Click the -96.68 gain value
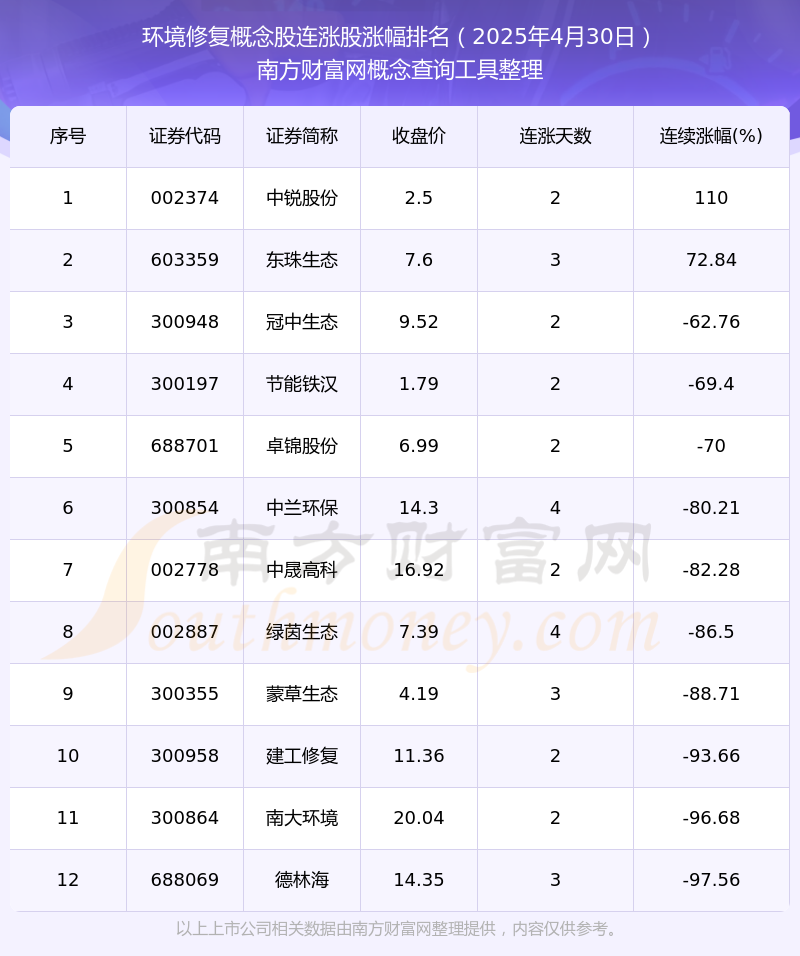The height and width of the screenshot is (956, 800). point(711,818)
